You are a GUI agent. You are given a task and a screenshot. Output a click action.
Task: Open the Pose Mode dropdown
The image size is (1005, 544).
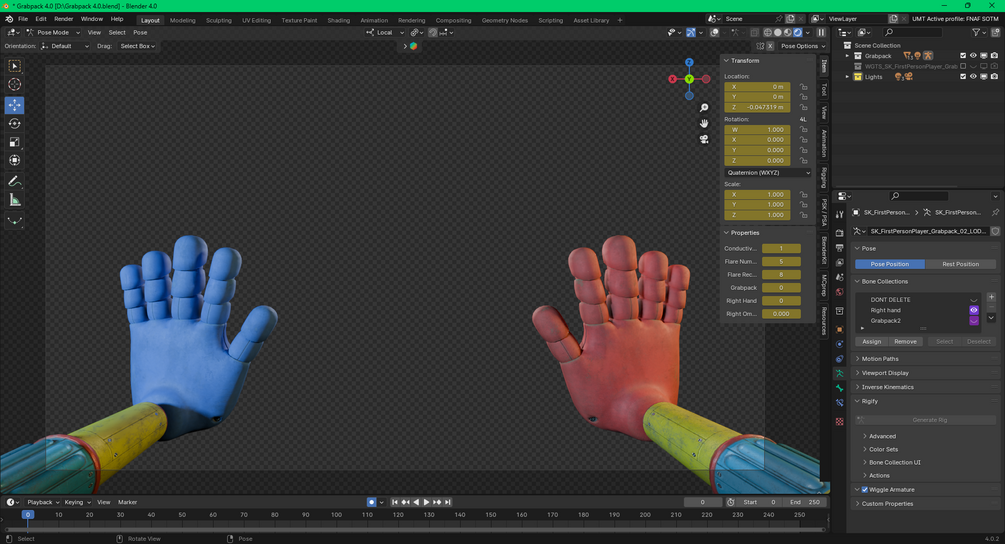[x=53, y=32]
